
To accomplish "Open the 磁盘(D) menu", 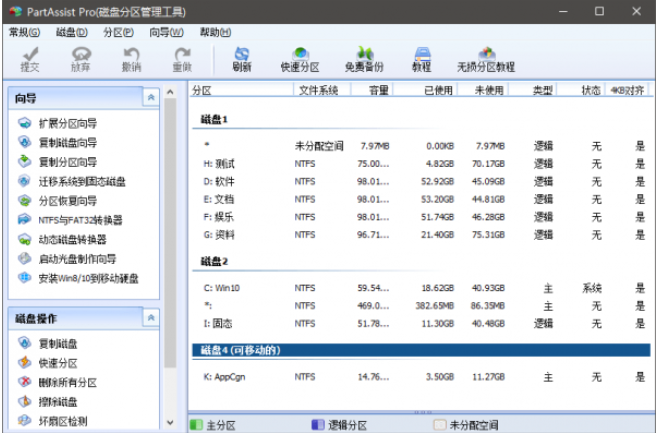I will 72,32.
